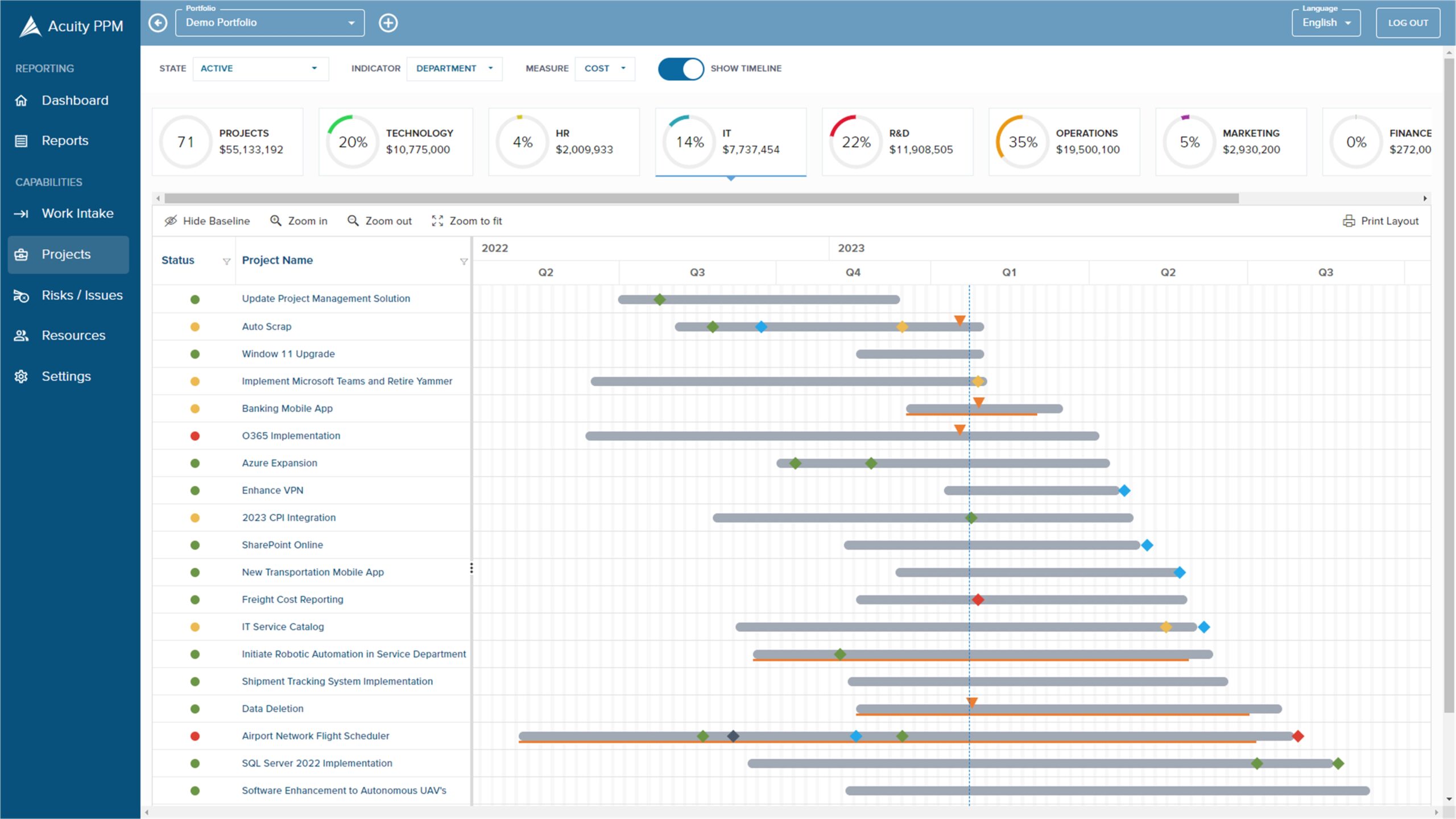Click the Risks / Issues sidebar icon
This screenshot has height=819, width=1456.
coord(21,295)
